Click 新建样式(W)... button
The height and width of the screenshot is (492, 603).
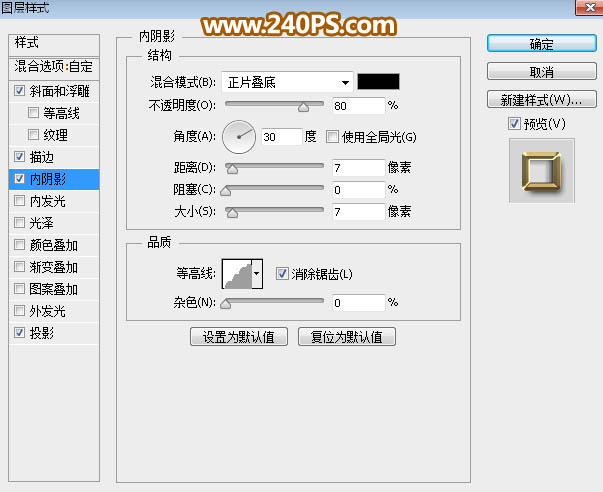click(x=542, y=100)
